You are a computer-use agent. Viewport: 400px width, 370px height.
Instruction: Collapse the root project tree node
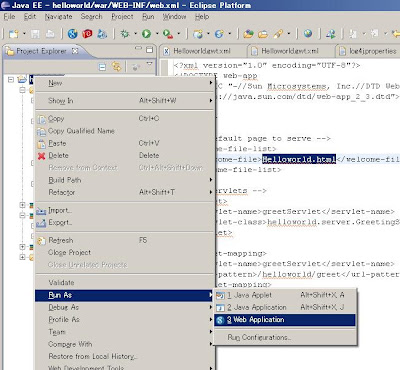tap(11, 79)
